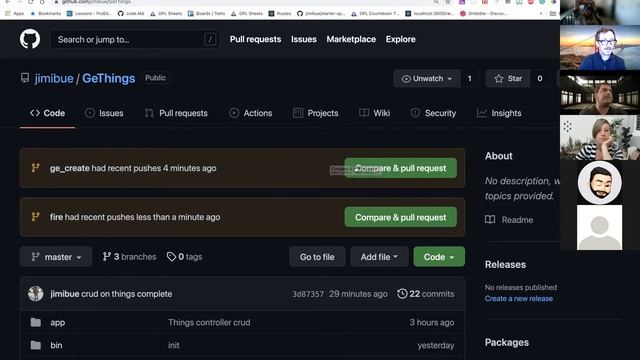640x360 pixels.
Task: Go to Marketplace in the top navigation
Action: pos(351,39)
